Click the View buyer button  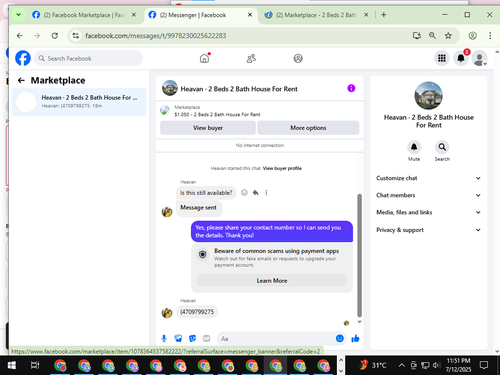[x=208, y=128]
